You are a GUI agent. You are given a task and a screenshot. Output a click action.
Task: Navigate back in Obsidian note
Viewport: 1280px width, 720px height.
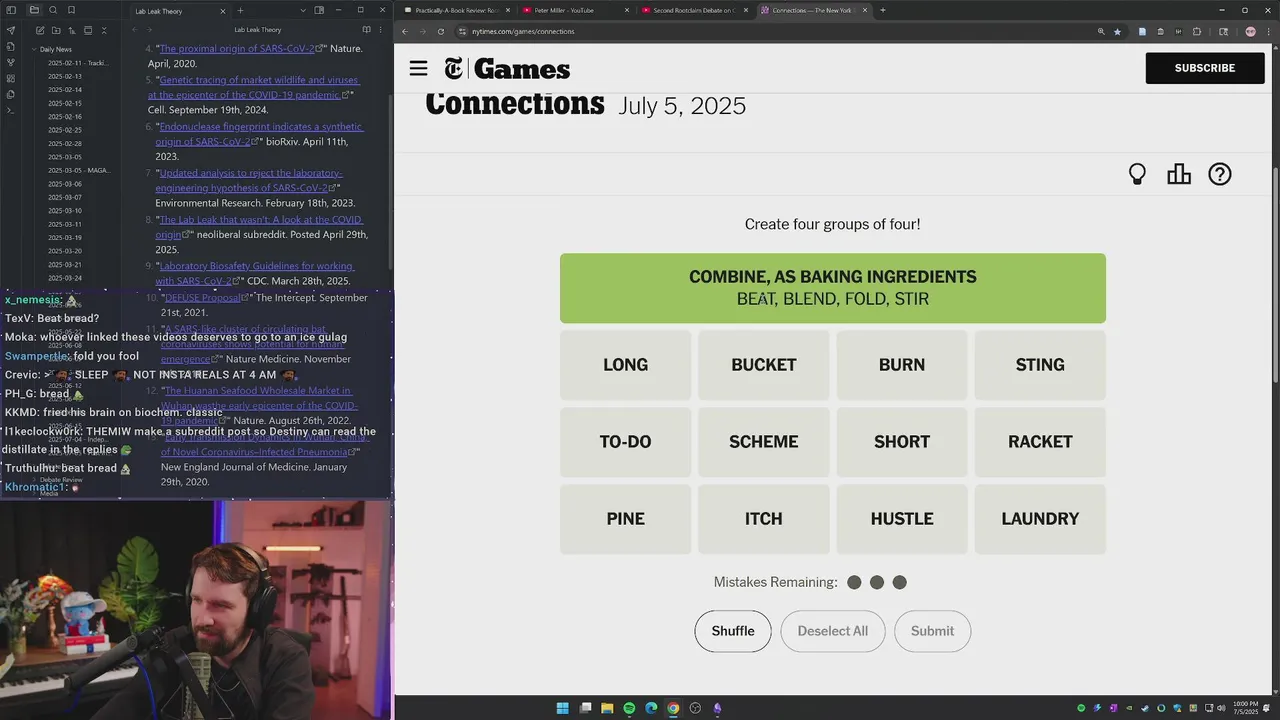pos(134,30)
